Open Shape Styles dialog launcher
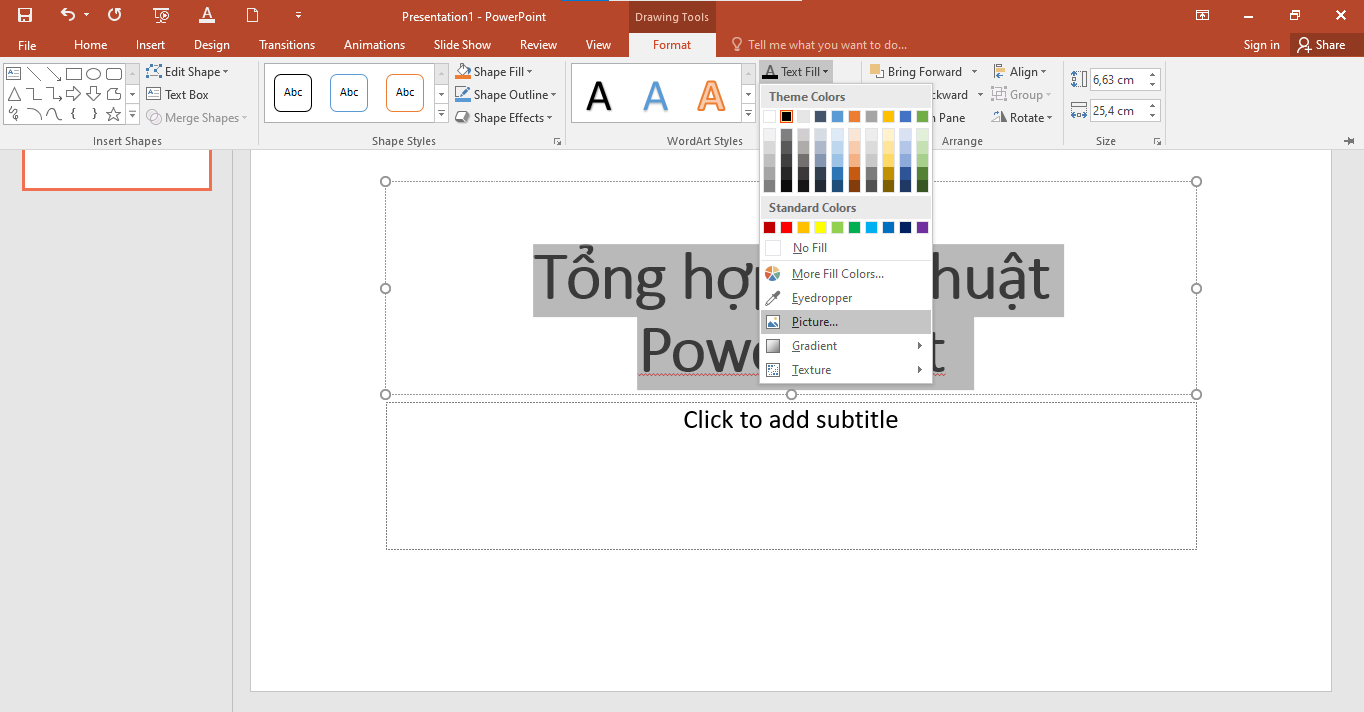The width and height of the screenshot is (1364, 712). (557, 142)
